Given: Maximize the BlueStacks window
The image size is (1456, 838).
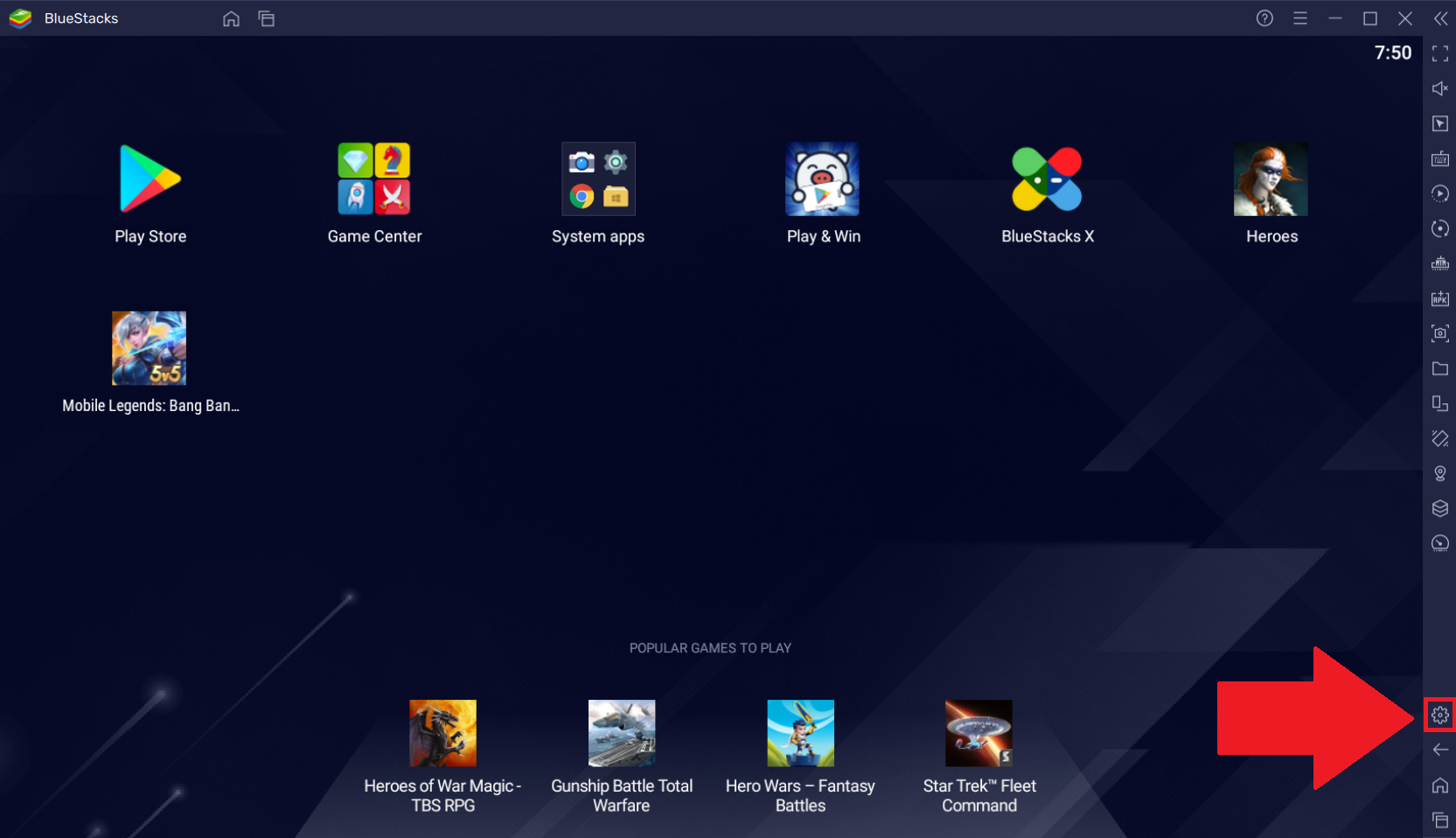Looking at the screenshot, I should pyautogui.click(x=1370, y=18).
